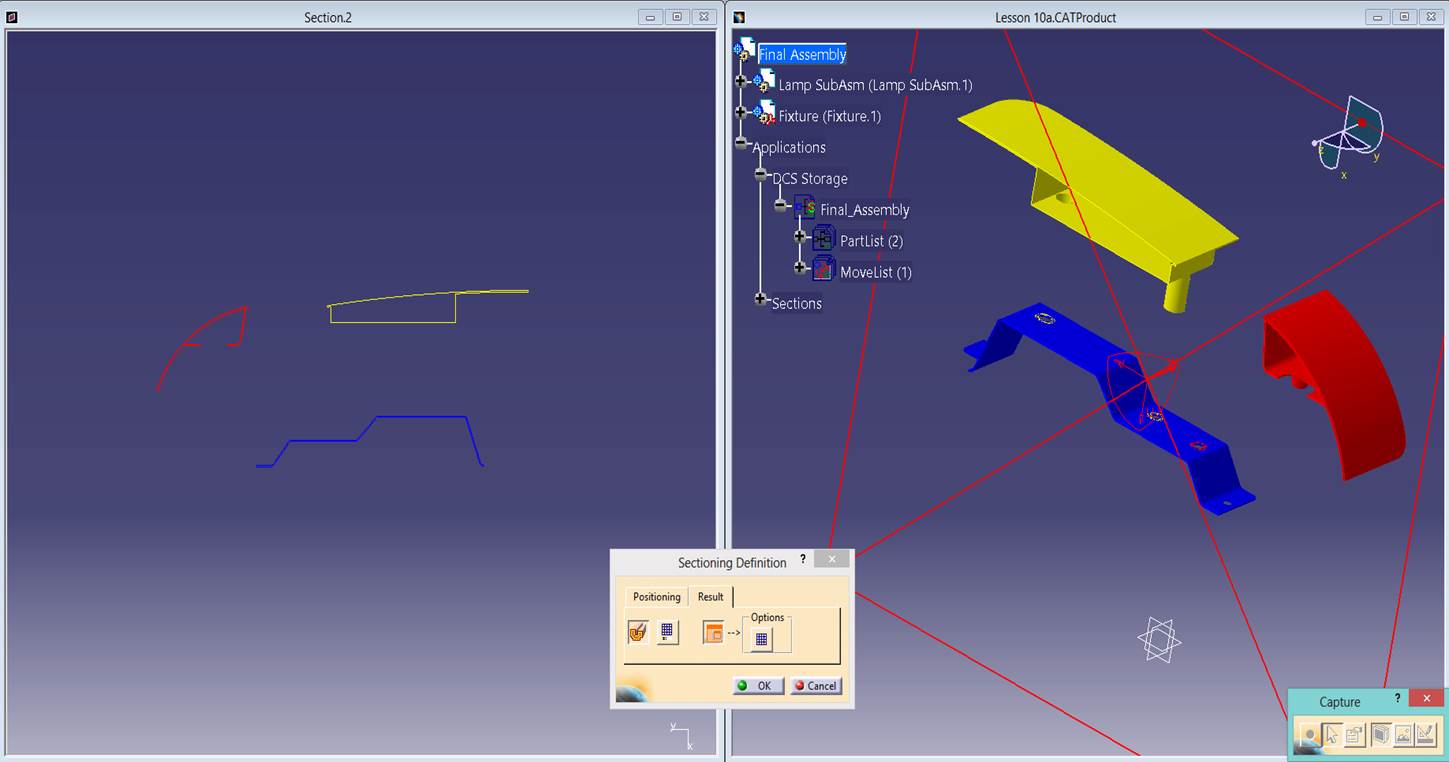
Task: Switch to the Positioning tab
Action: 656,596
